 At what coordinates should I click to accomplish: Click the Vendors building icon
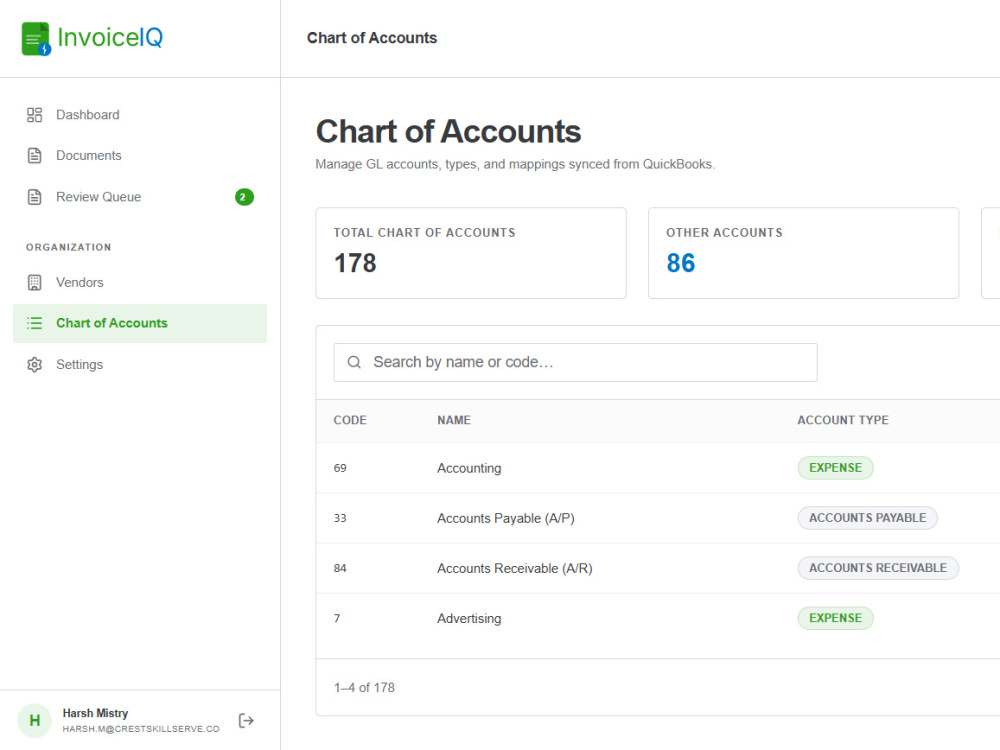(34, 283)
